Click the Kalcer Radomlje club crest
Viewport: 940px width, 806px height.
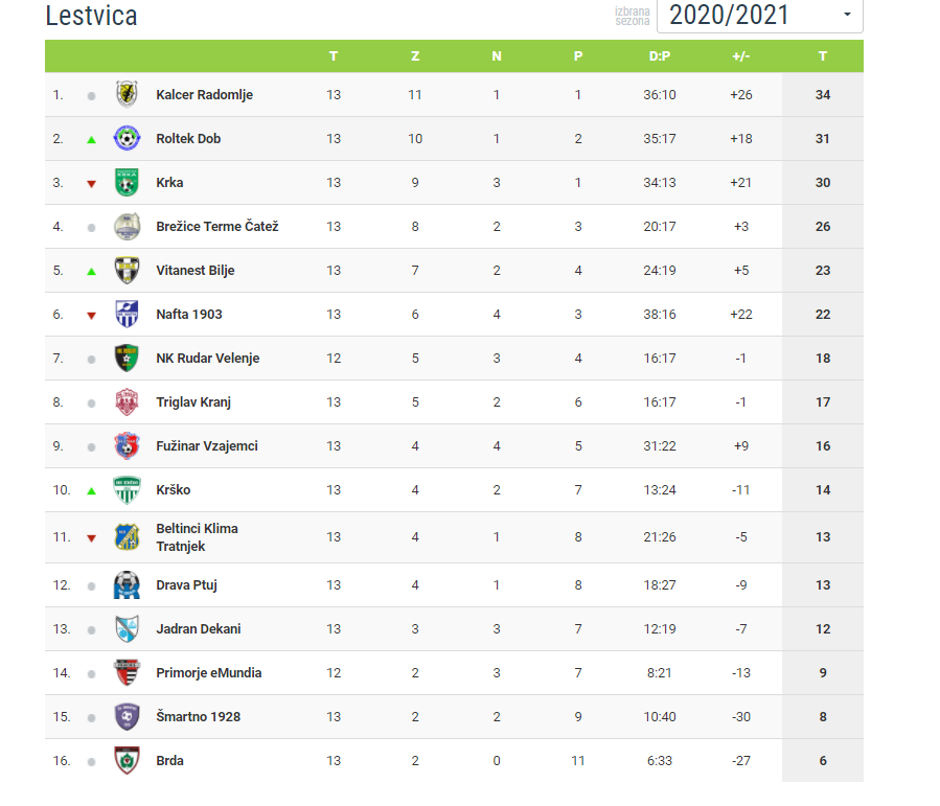tap(127, 95)
